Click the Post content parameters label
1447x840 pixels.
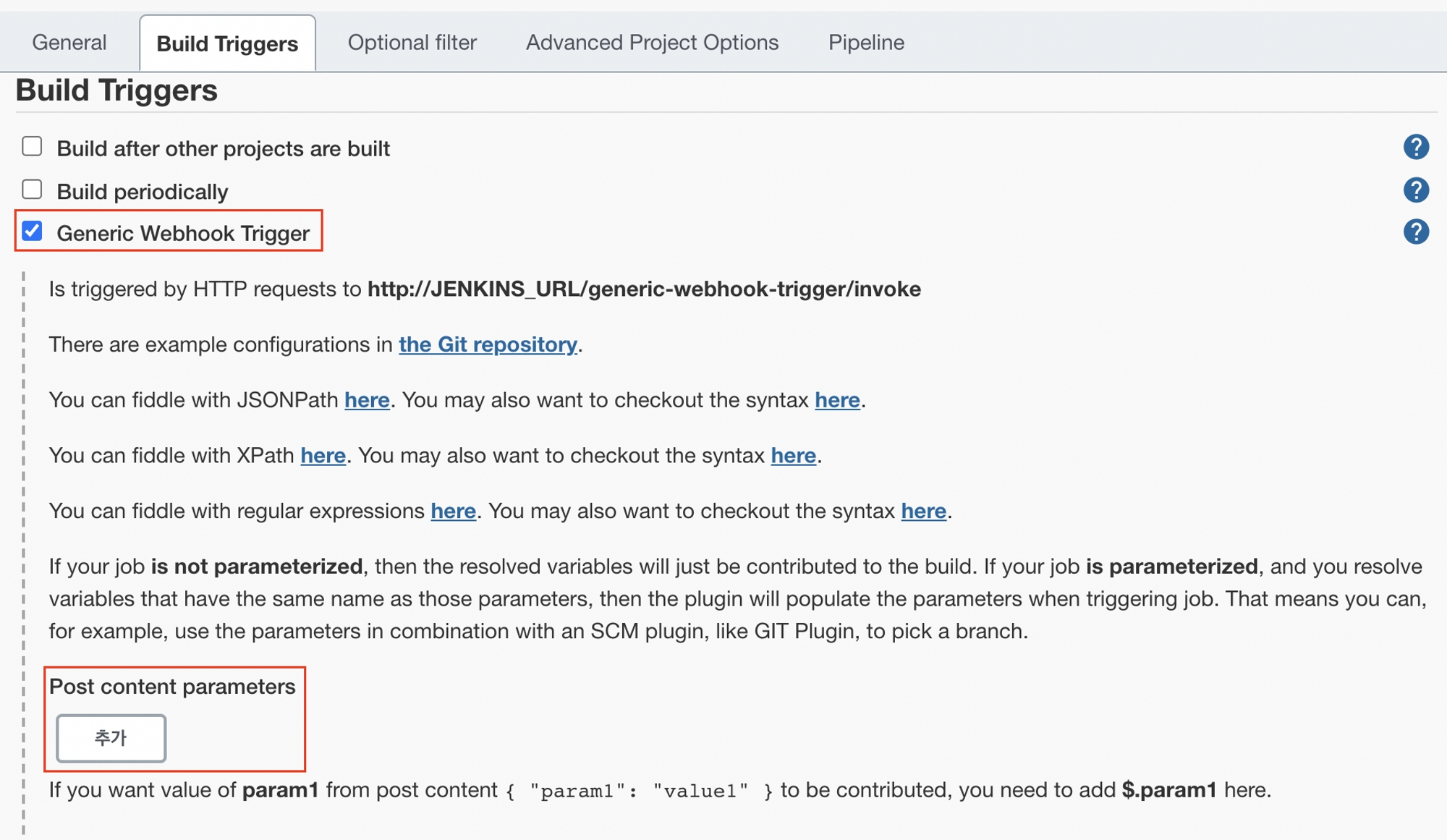coord(172,687)
